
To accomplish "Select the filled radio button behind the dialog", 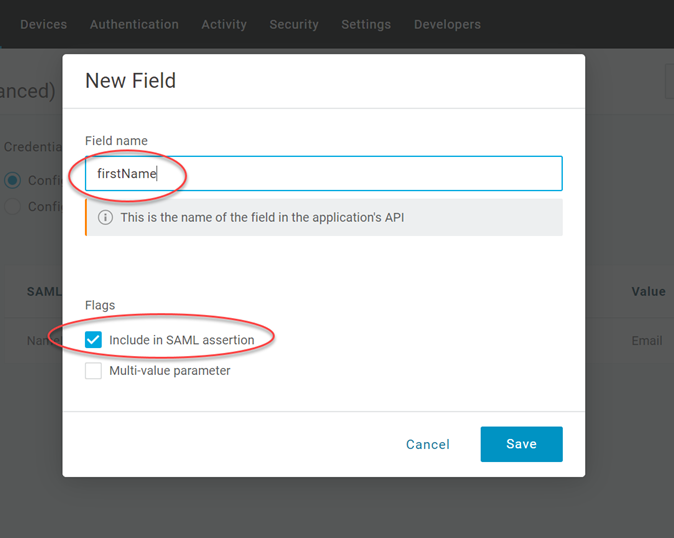I will tap(13, 181).
